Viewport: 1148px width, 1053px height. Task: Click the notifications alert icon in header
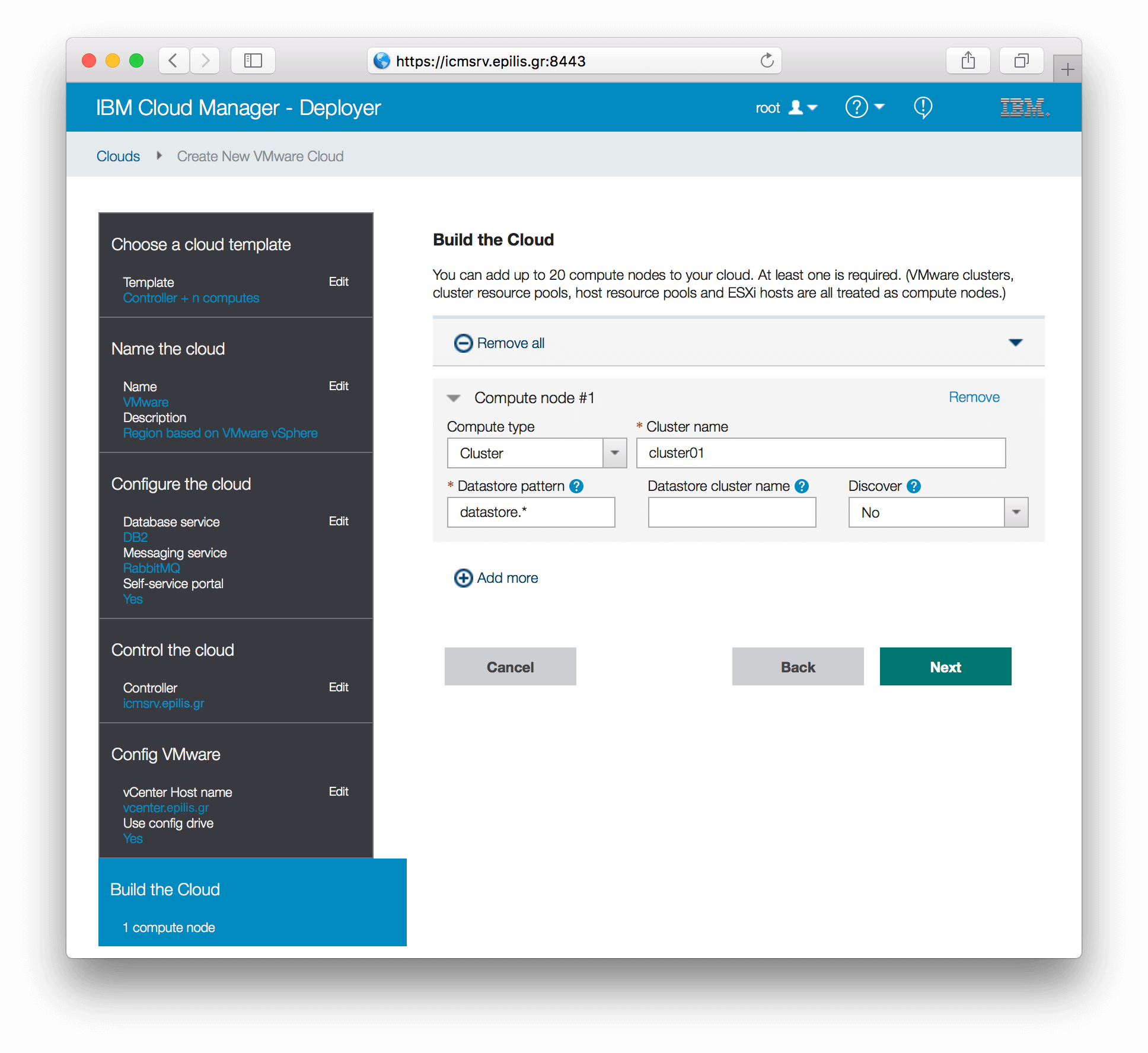923,107
